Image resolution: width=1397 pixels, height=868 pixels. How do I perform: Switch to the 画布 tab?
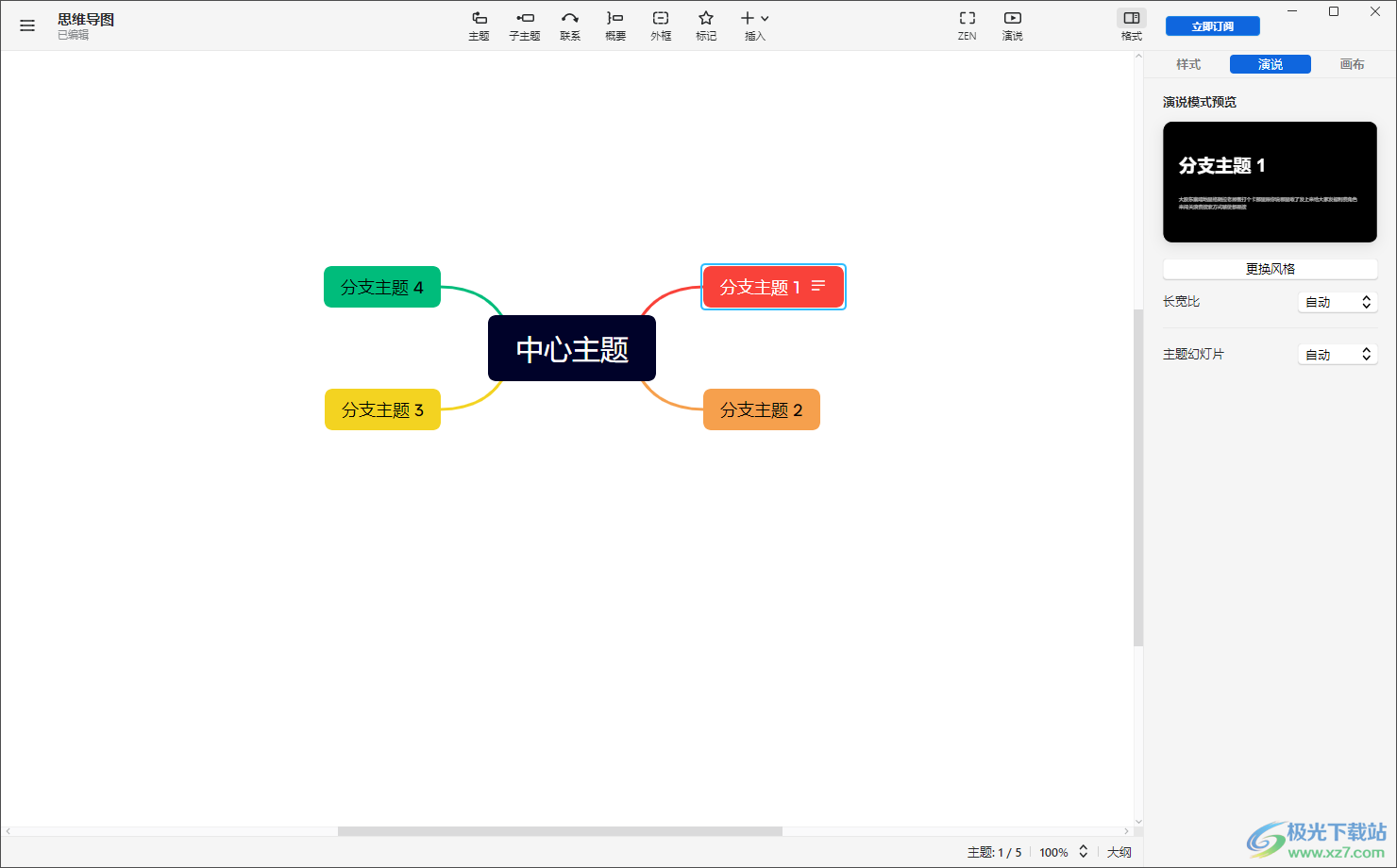(1352, 64)
